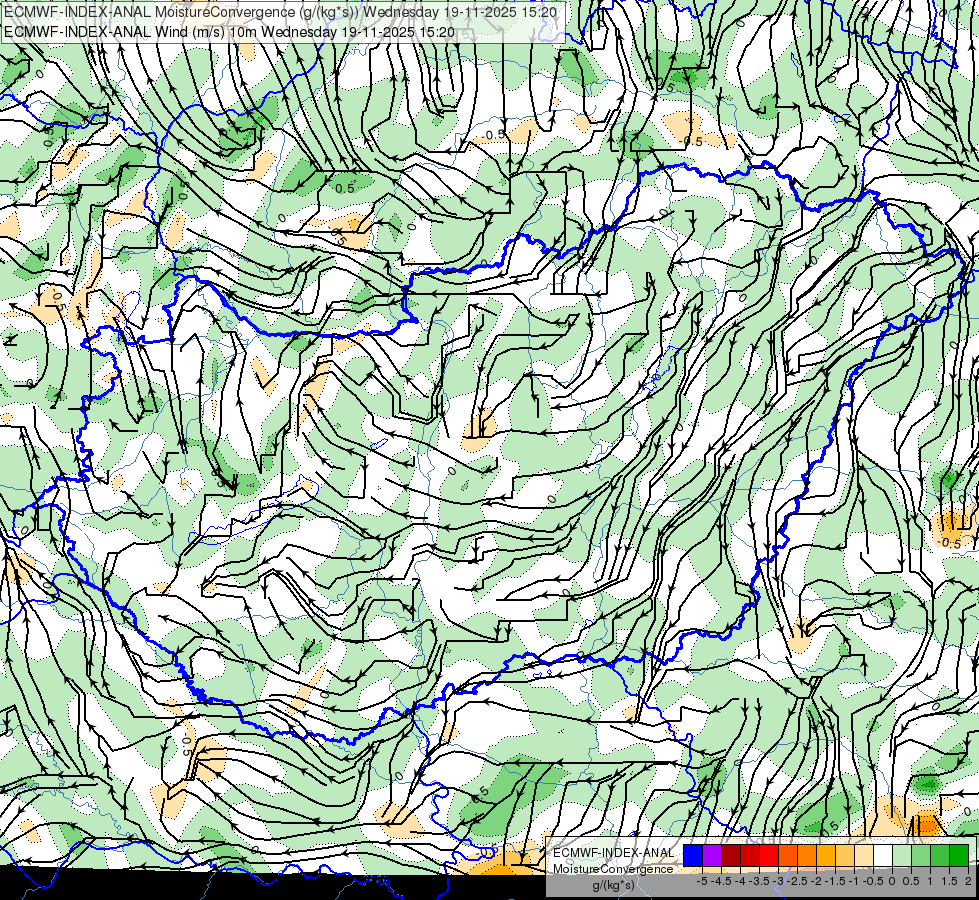
Task: Click the -5 tick label on legend scale
Action: click(x=702, y=881)
